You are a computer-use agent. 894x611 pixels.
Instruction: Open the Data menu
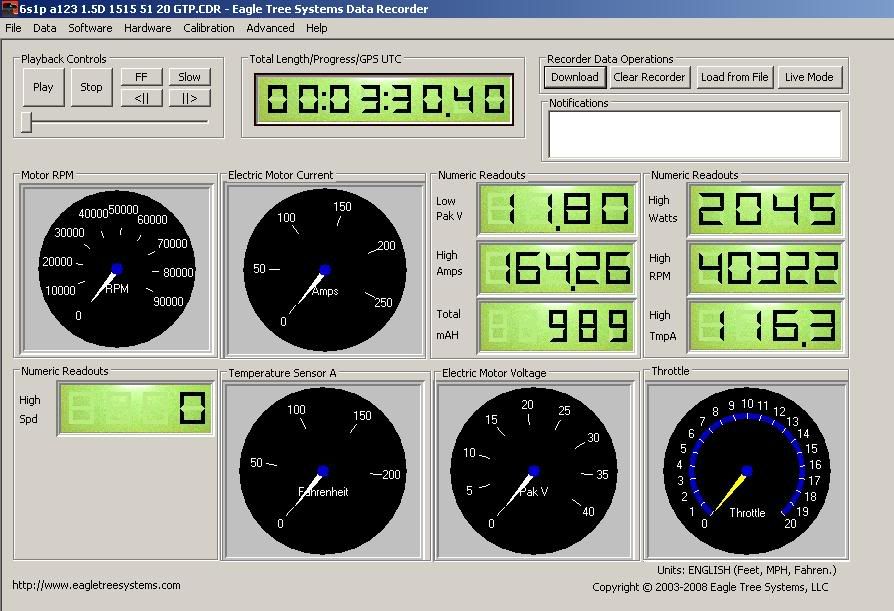pos(44,28)
